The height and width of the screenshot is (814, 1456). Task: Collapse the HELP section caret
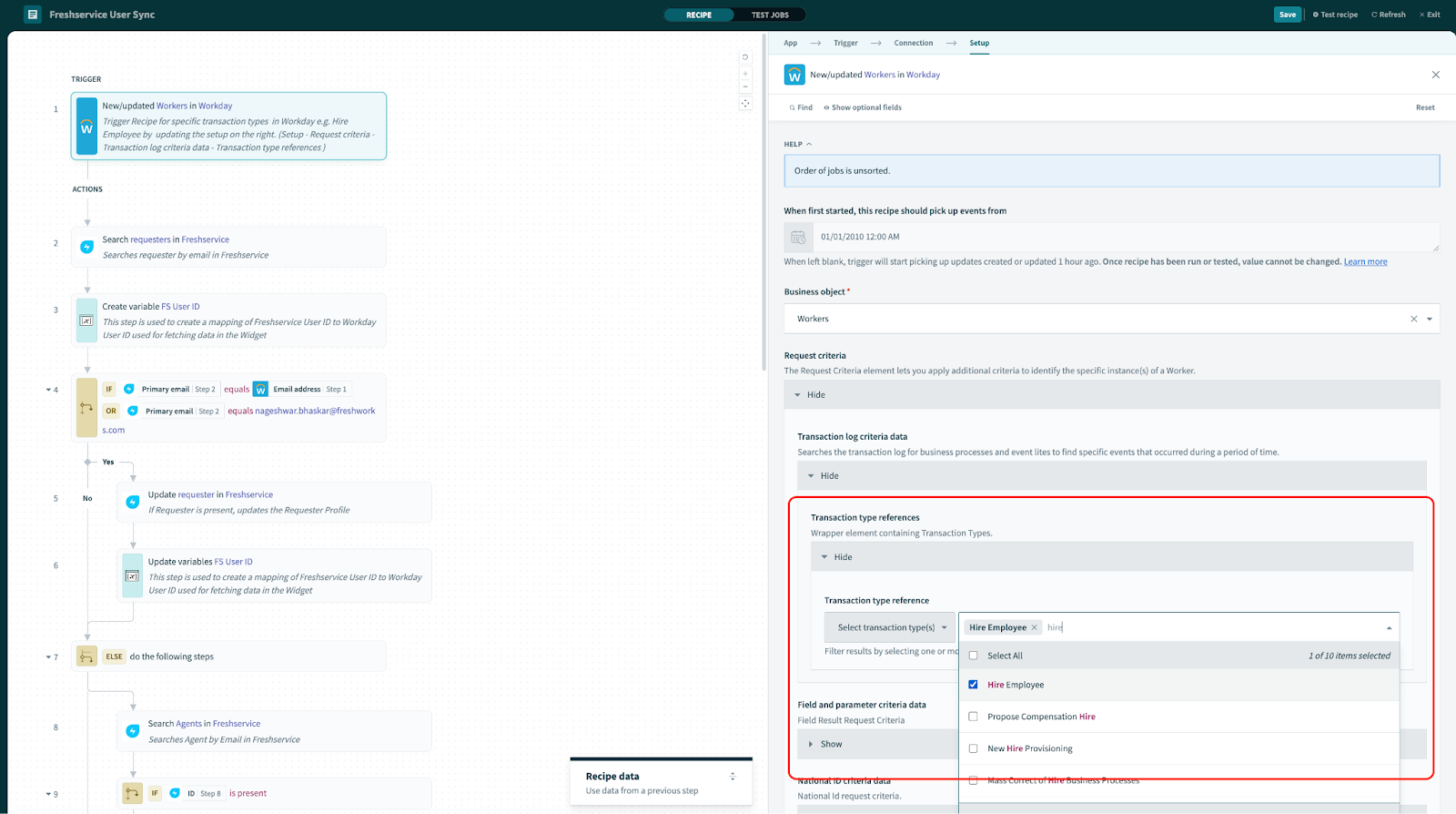click(x=809, y=144)
